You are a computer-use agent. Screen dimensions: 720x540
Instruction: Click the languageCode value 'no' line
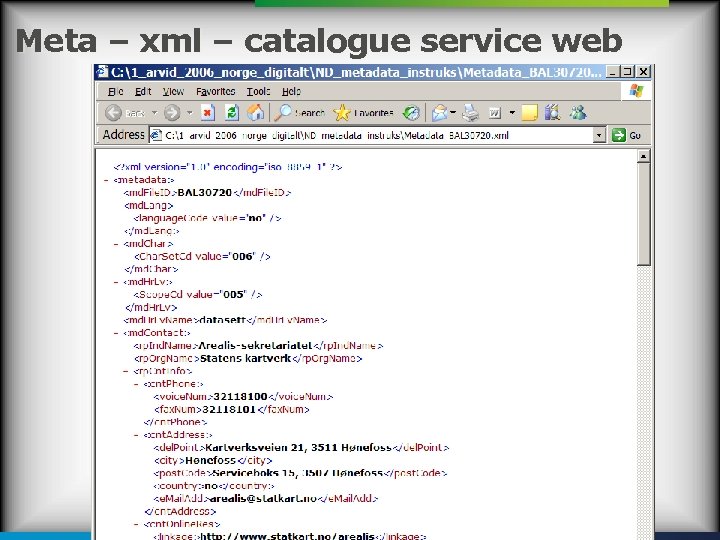pos(208,218)
